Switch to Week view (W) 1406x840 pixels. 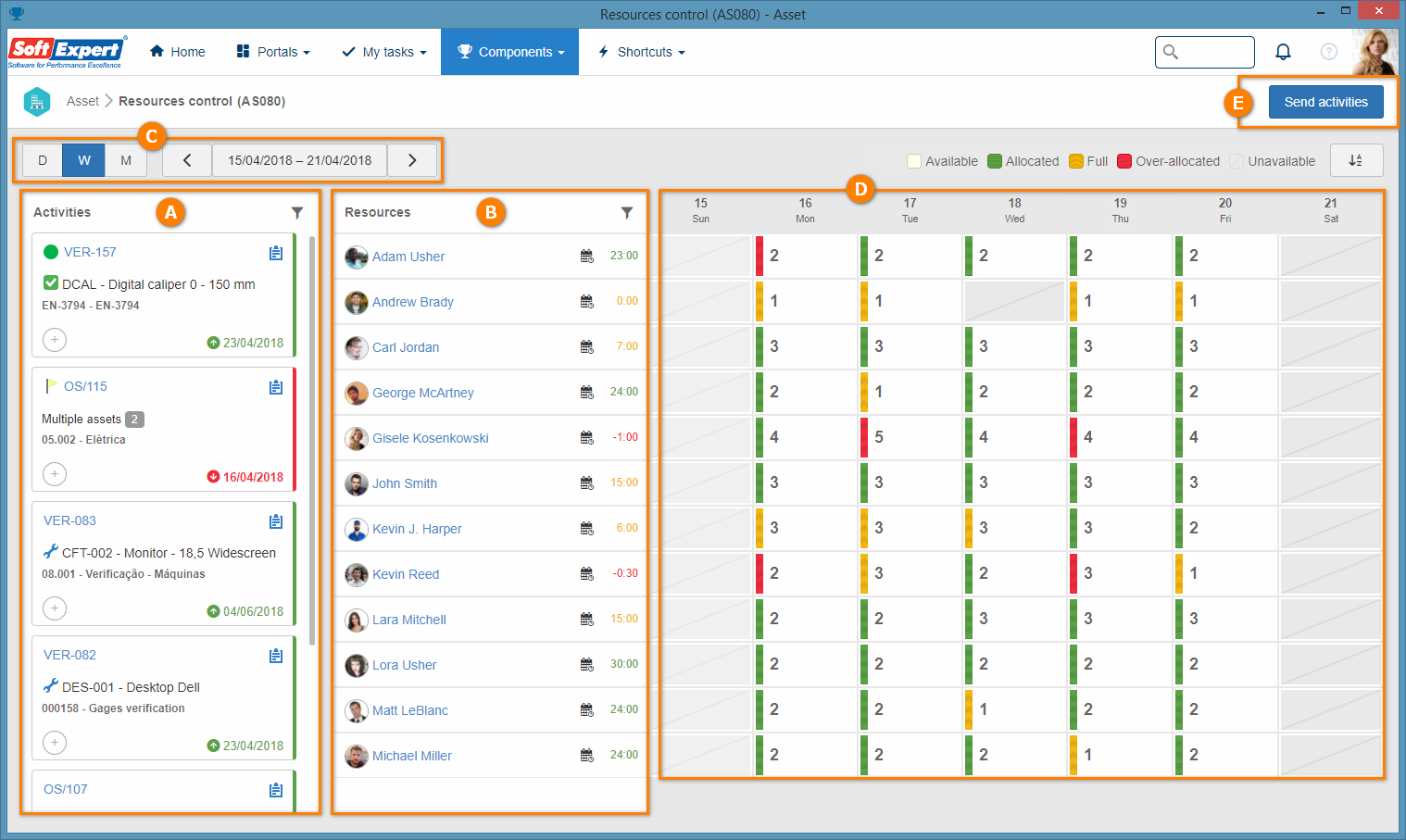tap(84, 160)
